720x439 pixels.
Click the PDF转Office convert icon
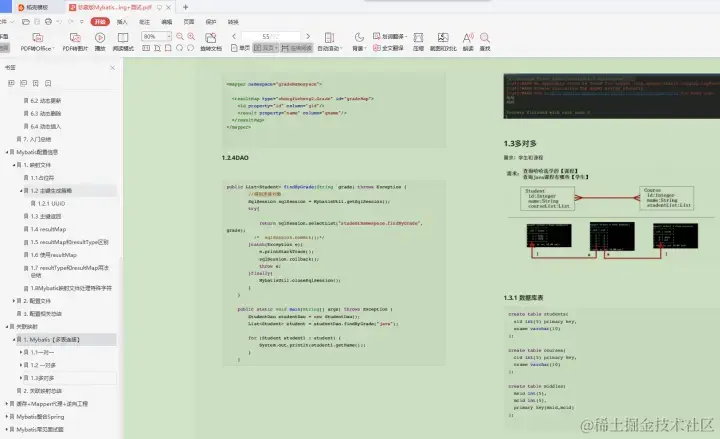pos(38,38)
